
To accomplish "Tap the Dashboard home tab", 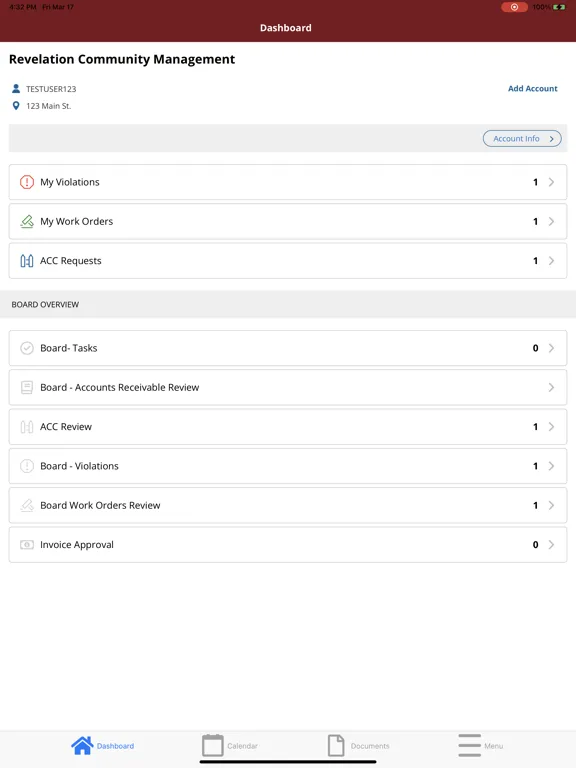I will click(x=102, y=745).
